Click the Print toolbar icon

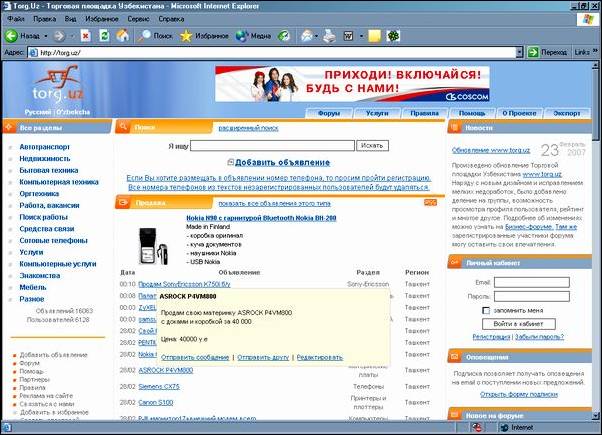[x=330, y=35]
